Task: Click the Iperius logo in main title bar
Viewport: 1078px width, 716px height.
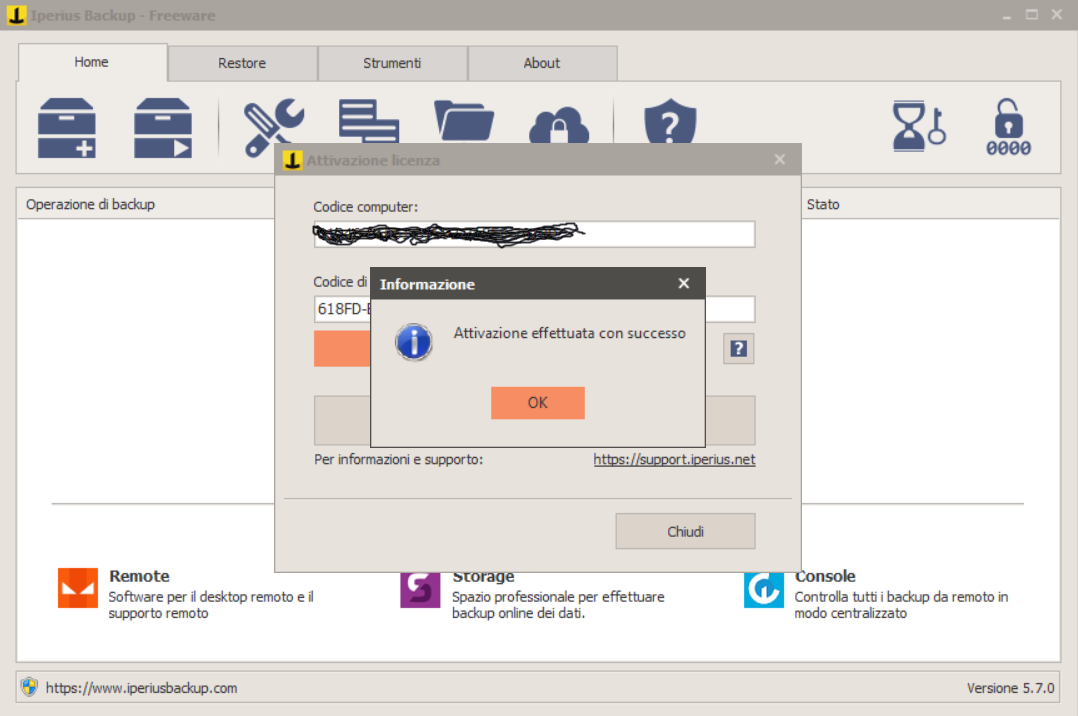Action: (x=16, y=14)
